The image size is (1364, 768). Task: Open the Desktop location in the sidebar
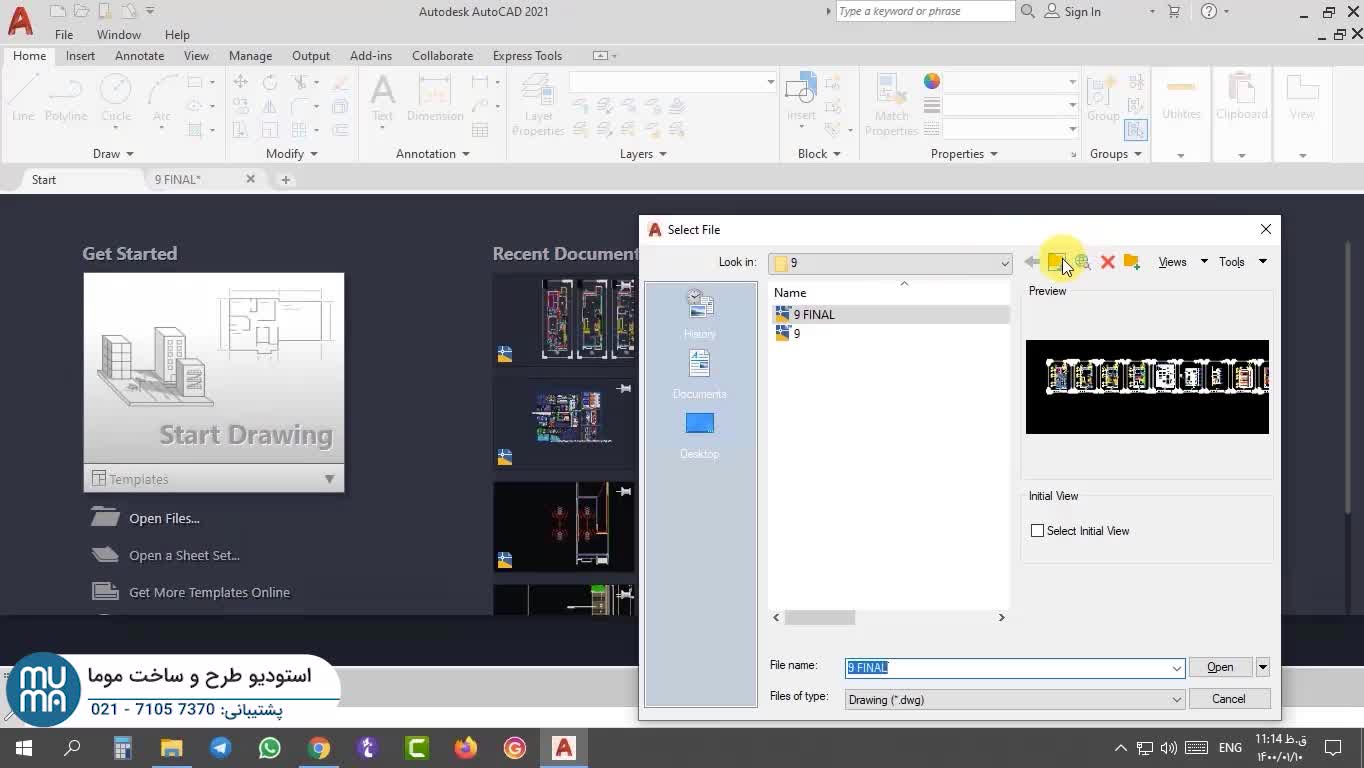699,434
